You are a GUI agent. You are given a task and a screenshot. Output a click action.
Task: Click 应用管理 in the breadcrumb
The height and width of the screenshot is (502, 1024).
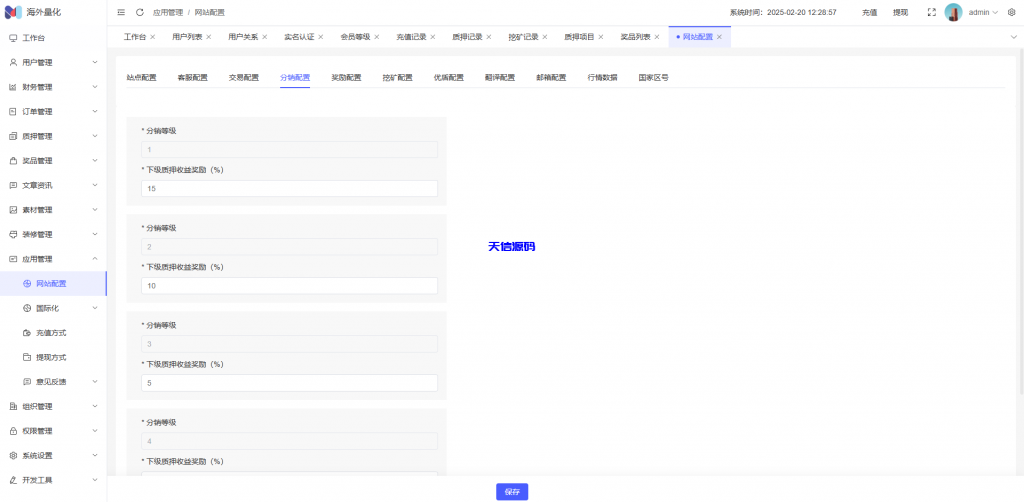(x=168, y=12)
